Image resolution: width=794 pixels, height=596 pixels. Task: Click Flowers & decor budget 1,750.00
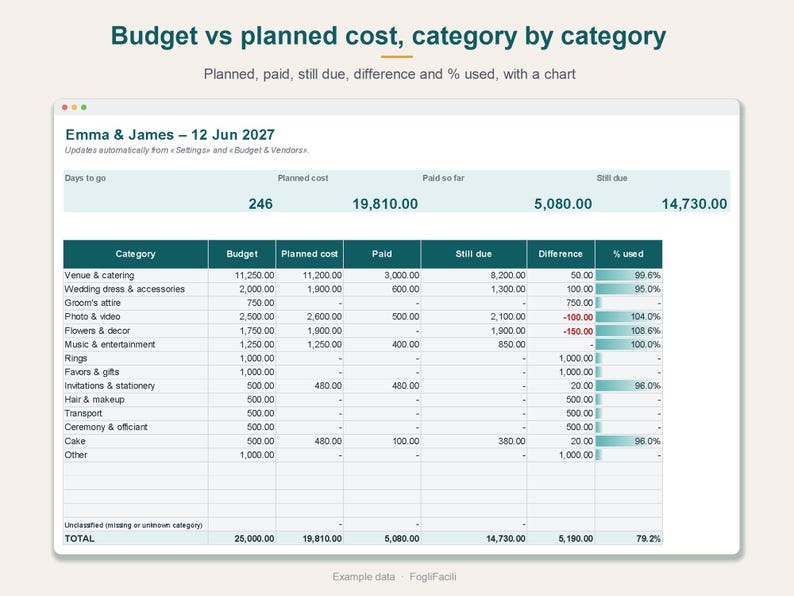242,331
